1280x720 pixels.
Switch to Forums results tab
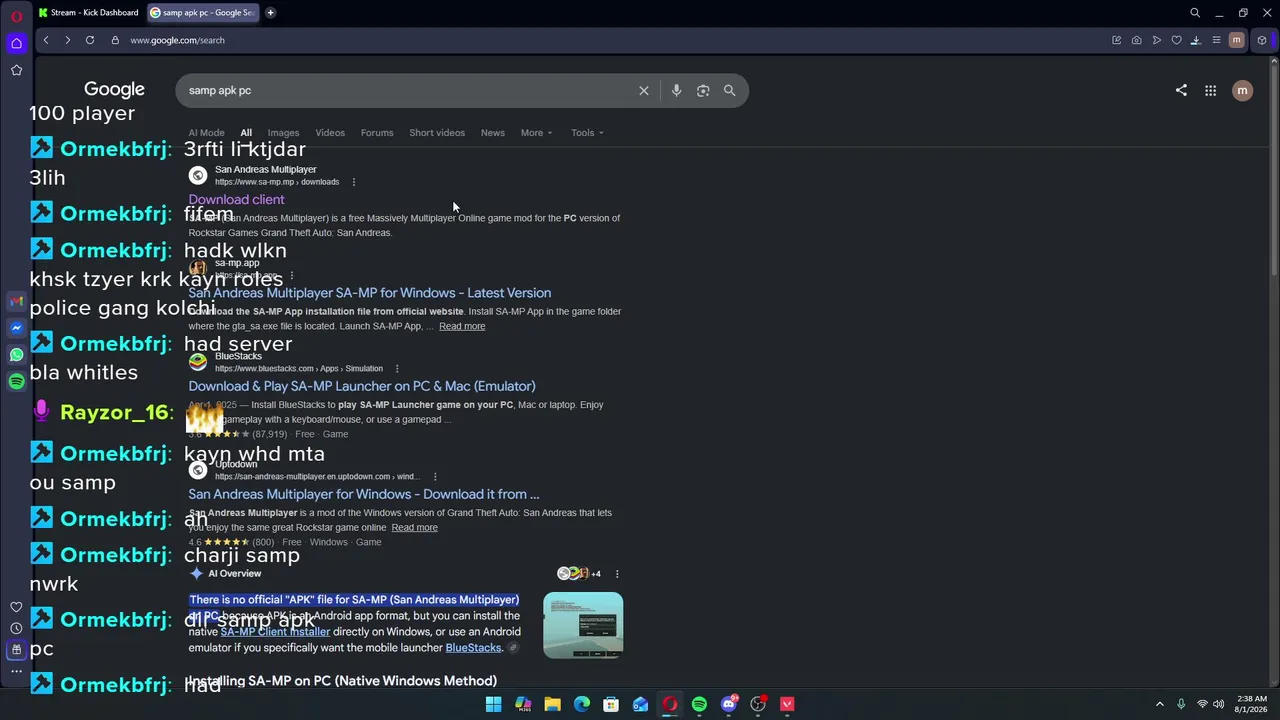point(377,133)
